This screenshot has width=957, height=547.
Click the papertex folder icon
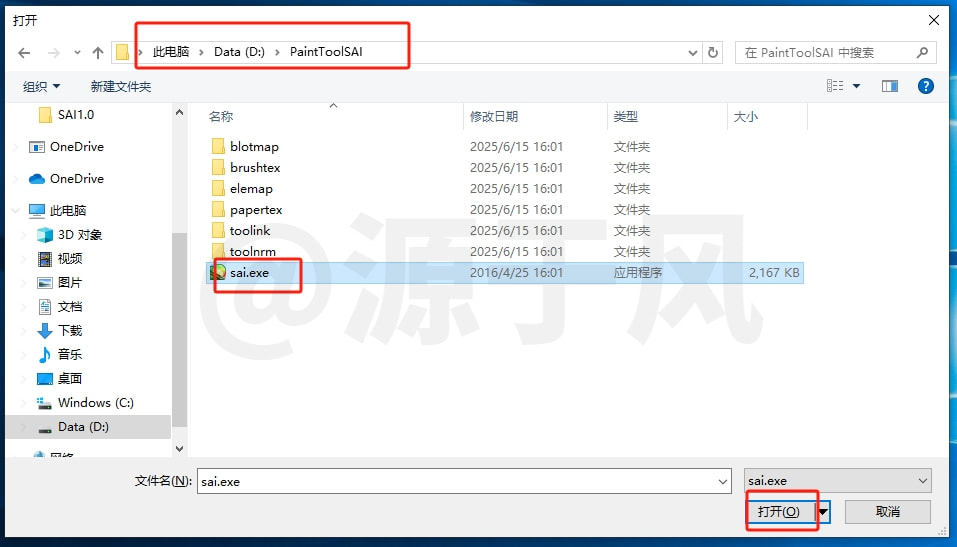[218, 209]
